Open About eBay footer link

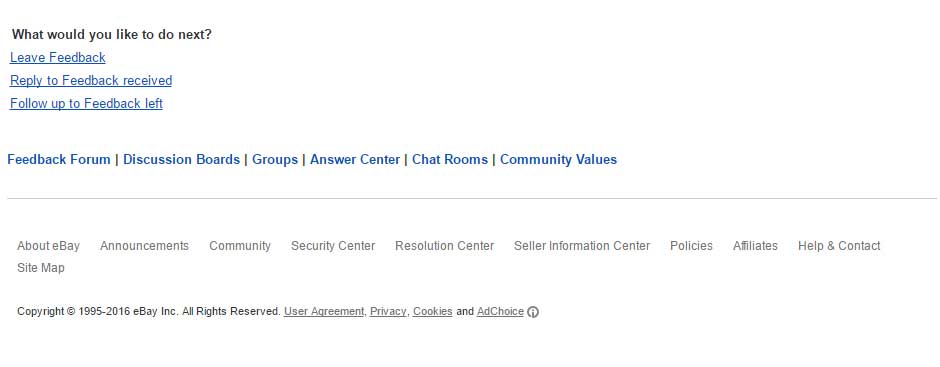tap(49, 246)
